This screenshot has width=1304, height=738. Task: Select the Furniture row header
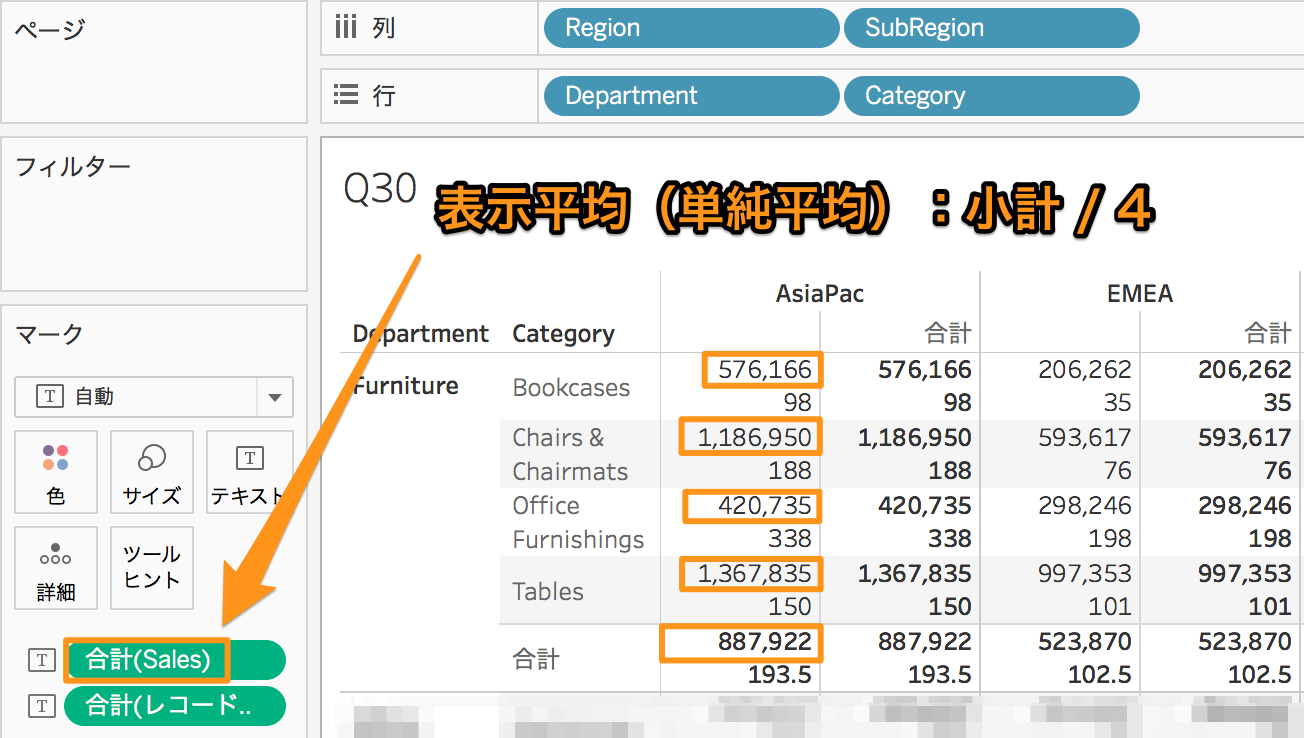coord(405,386)
